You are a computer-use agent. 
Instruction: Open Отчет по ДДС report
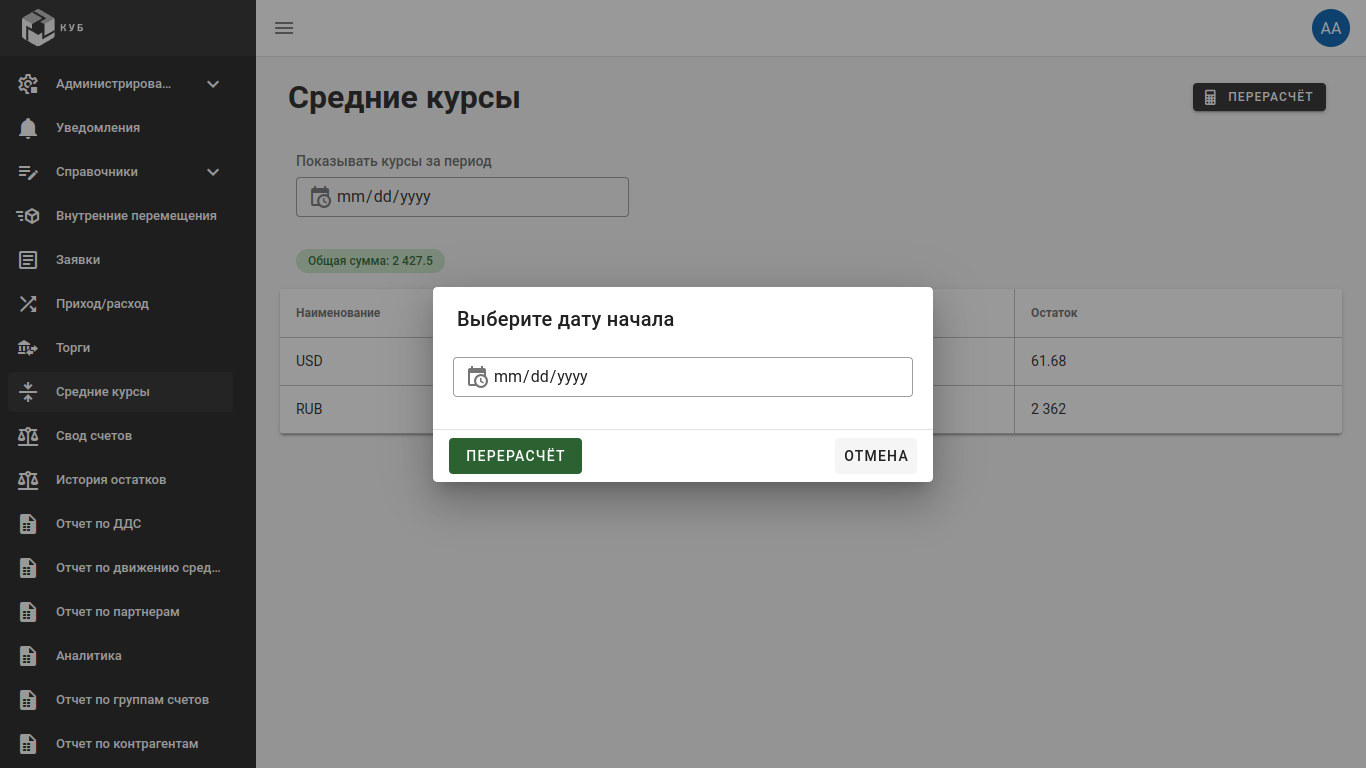(x=120, y=524)
